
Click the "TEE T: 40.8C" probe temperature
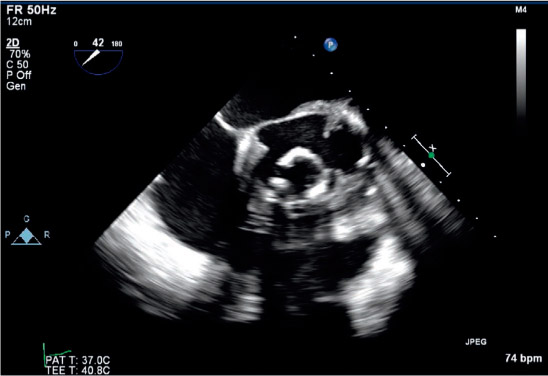(78, 370)
